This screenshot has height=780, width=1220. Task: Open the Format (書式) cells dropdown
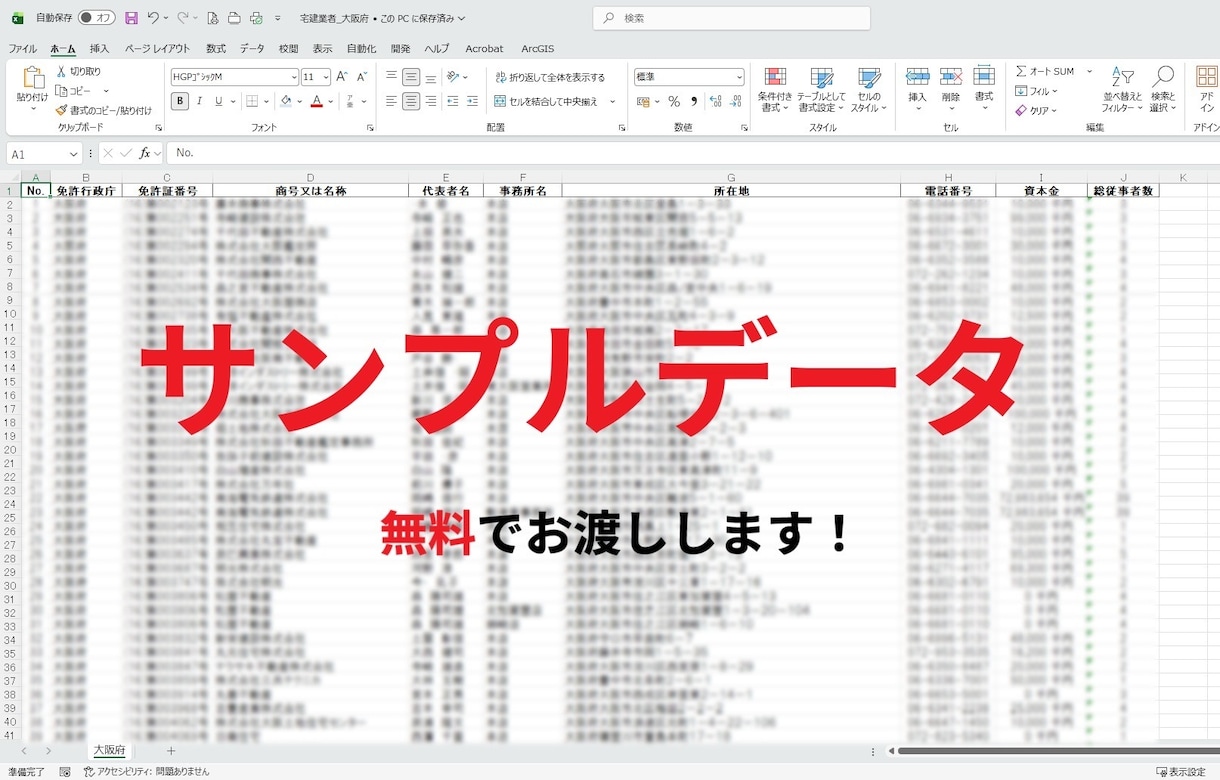coord(984,89)
